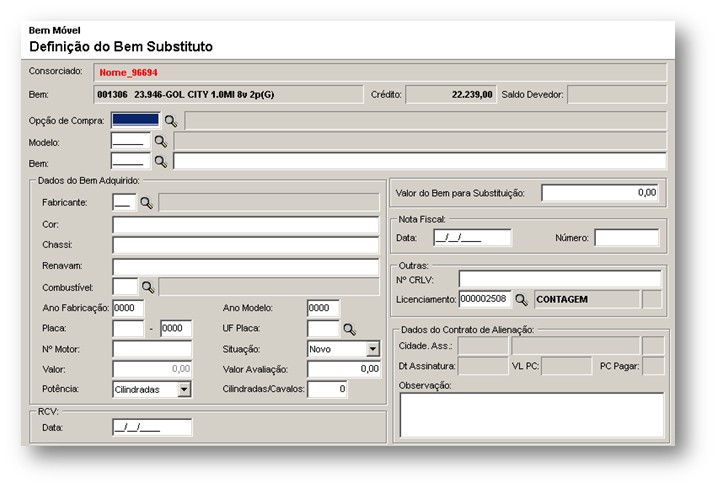Open search icon next to Modelo
Screen dimensions: 717x488
click(161, 141)
